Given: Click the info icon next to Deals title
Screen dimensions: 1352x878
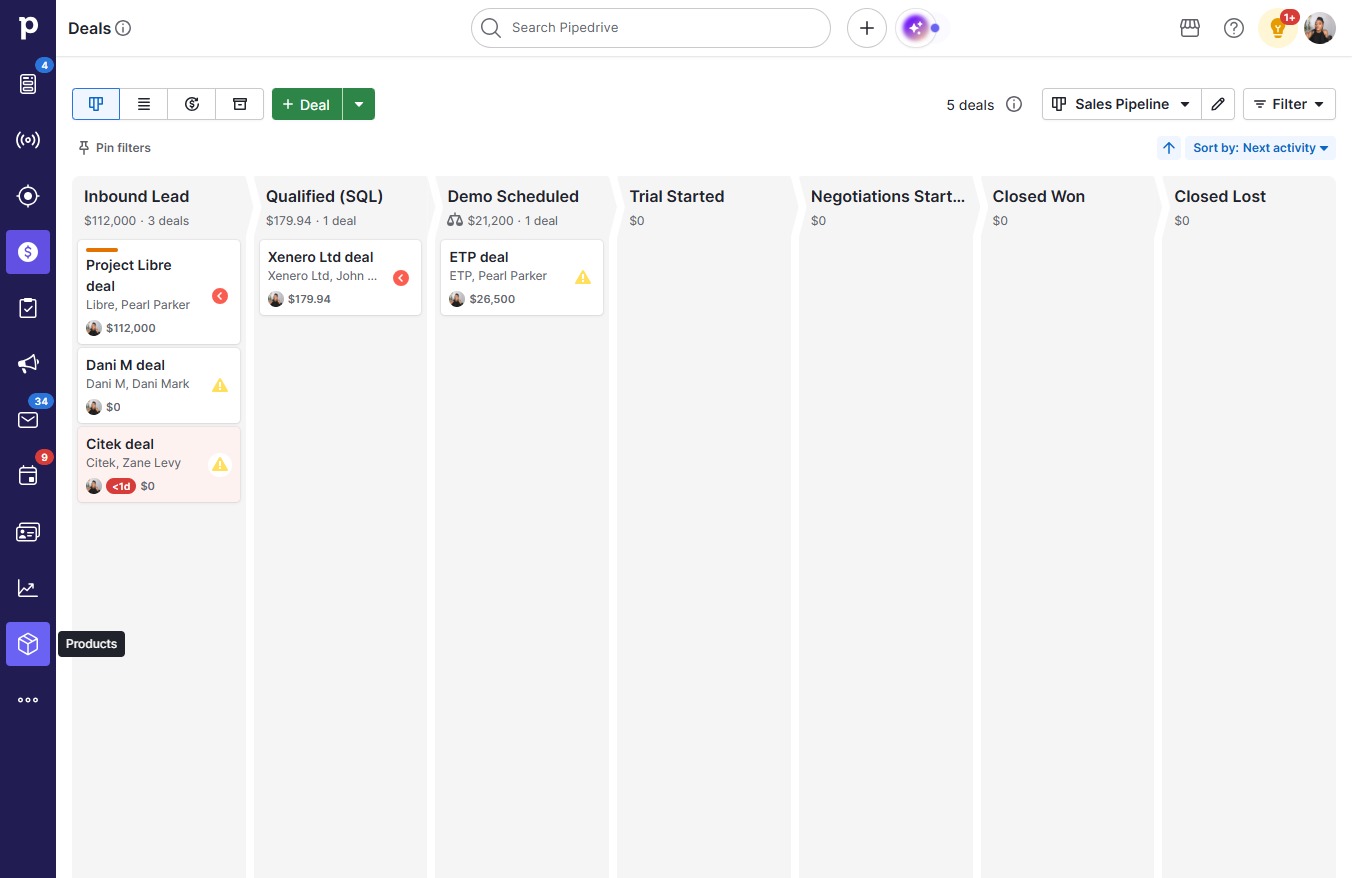Looking at the screenshot, I should point(124,28).
